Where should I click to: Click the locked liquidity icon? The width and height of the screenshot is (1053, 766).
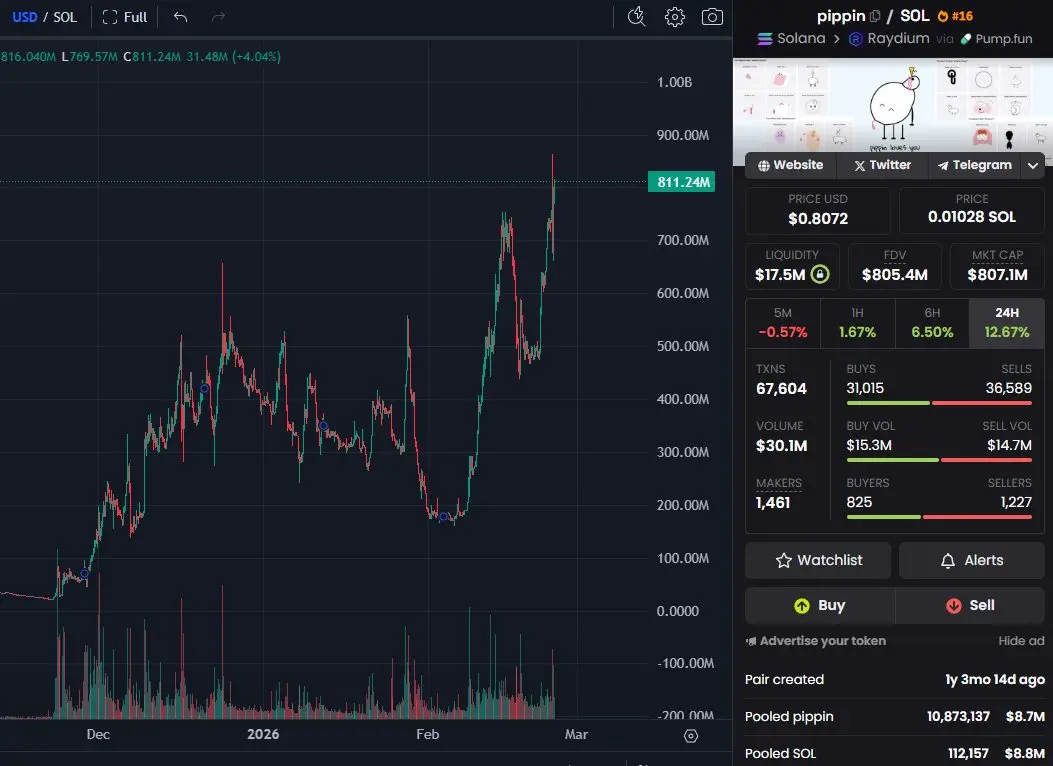point(820,274)
